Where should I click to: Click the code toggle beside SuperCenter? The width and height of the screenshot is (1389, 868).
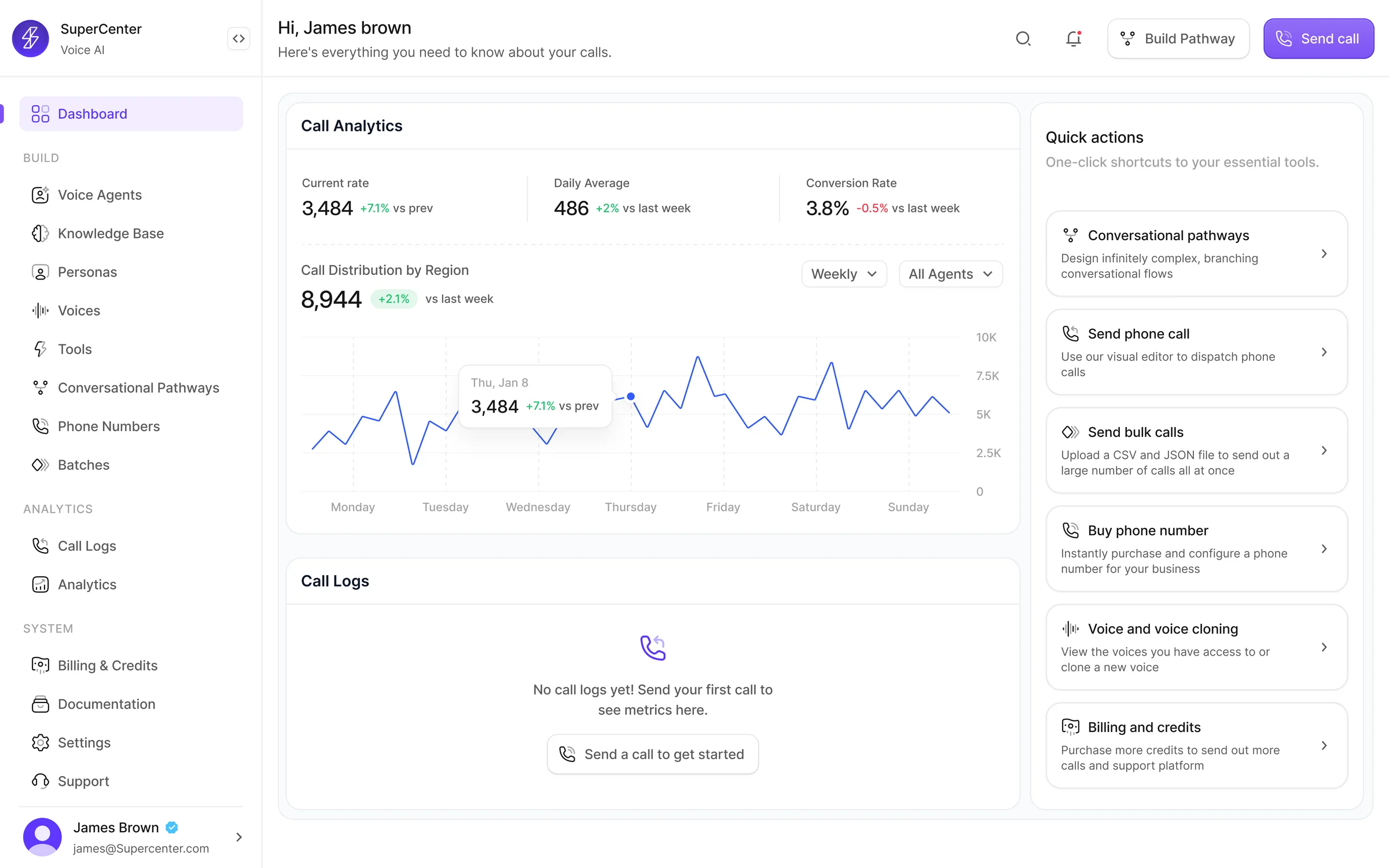coord(238,38)
